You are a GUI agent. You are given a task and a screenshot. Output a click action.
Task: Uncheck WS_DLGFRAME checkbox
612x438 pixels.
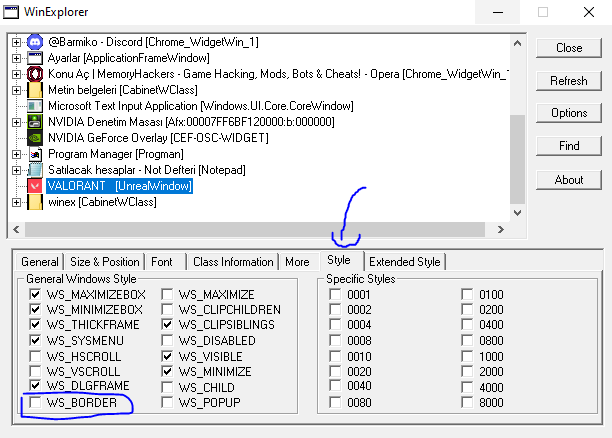click(x=35, y=386)
